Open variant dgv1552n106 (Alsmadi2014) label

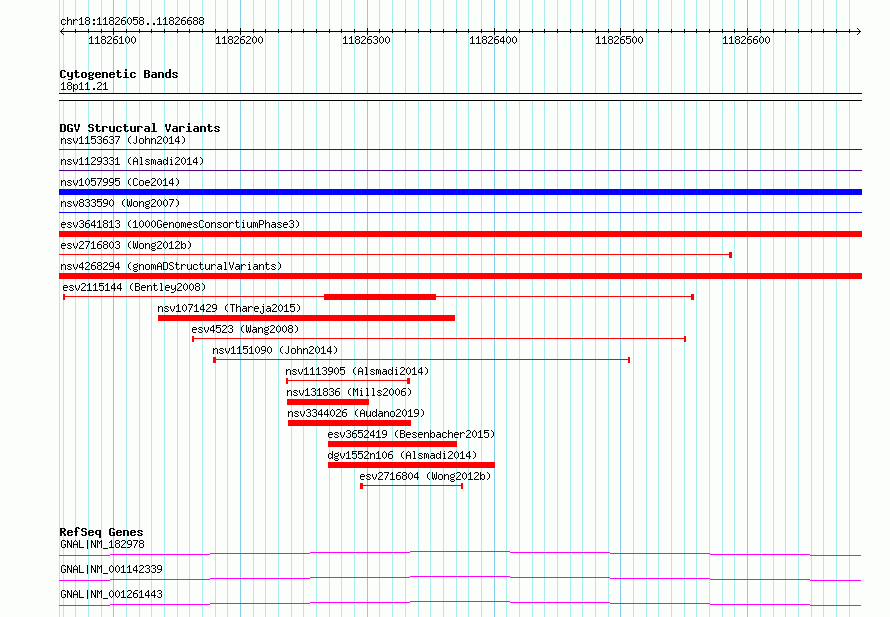402,455
